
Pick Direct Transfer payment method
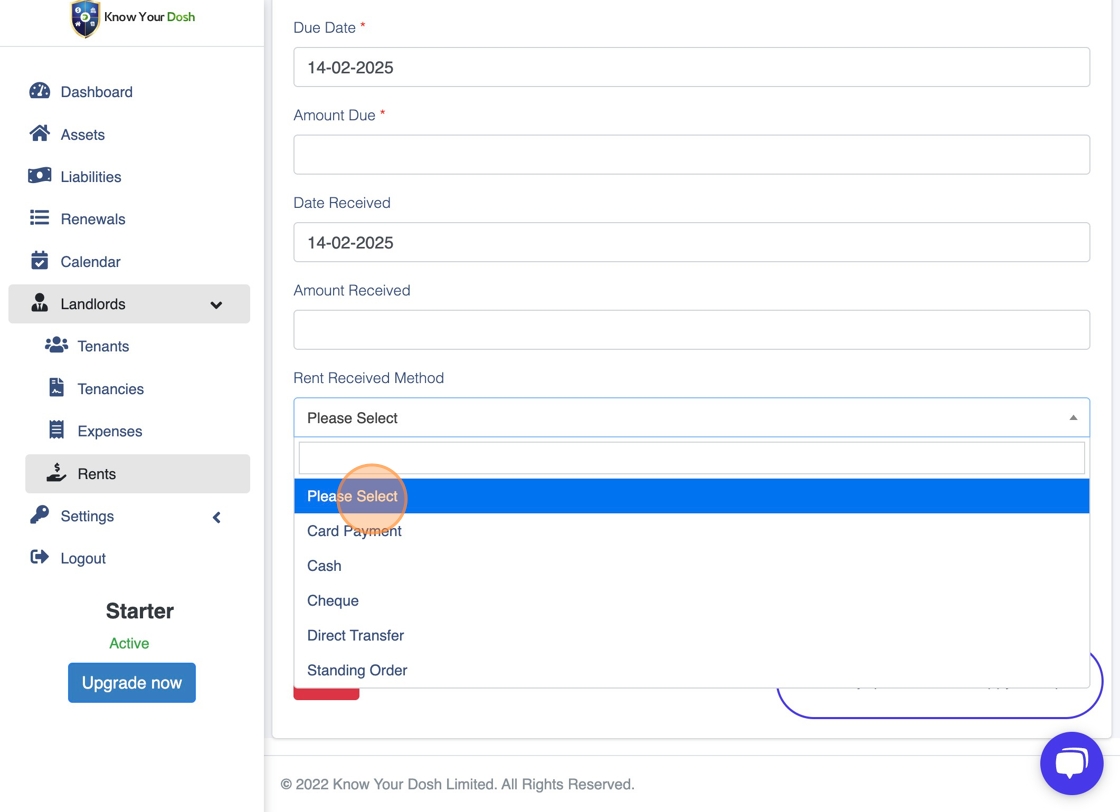click(x=355, y=635)
